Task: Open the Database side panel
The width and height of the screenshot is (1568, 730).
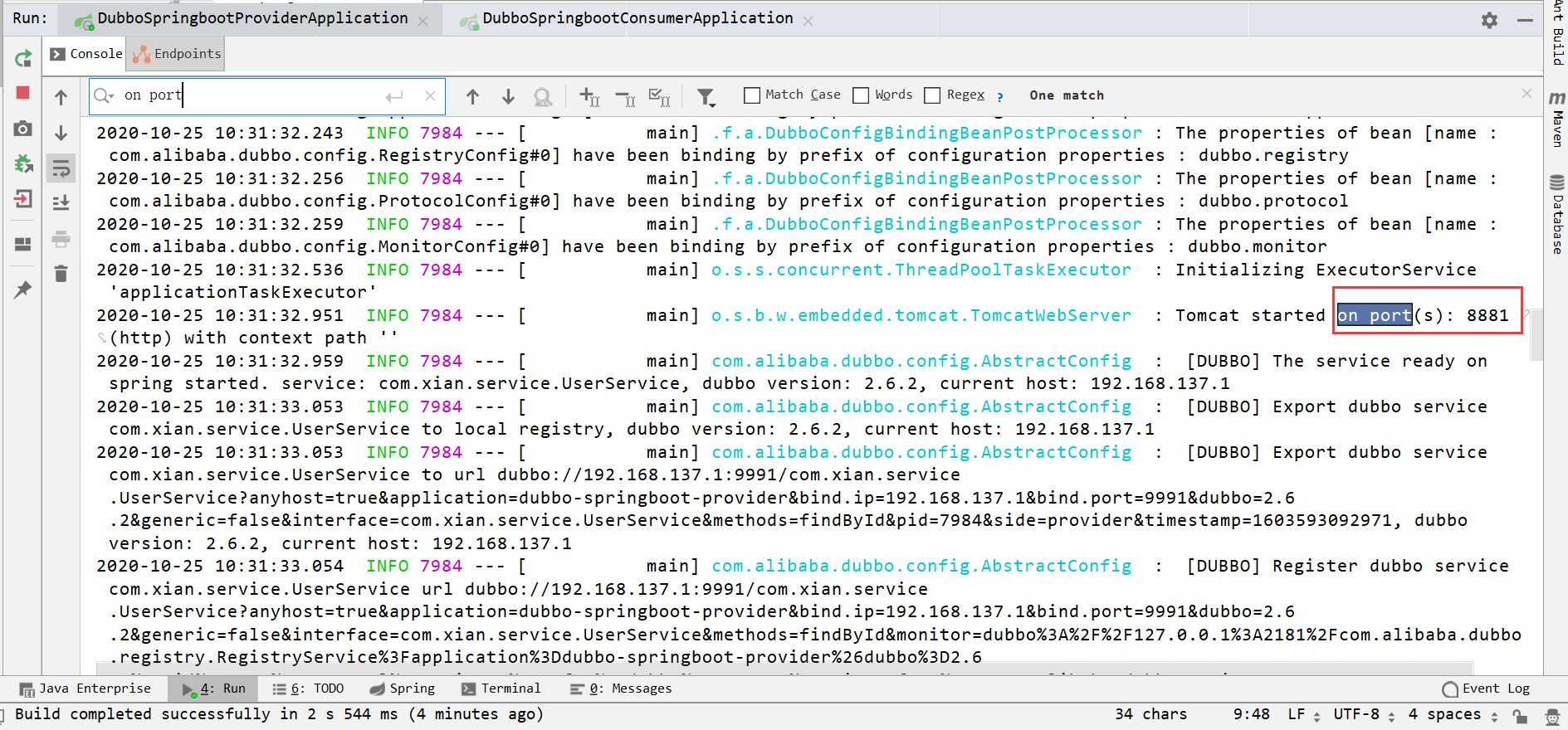Action: [x=1557, y=215]
